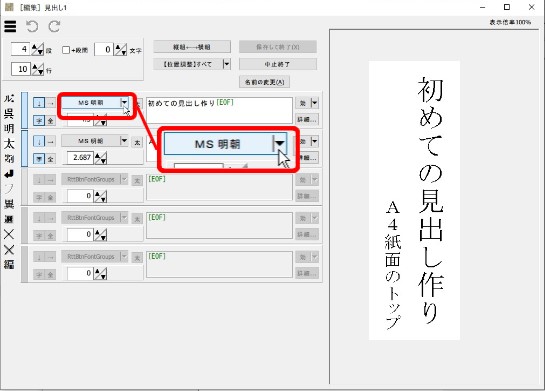The width and height of the screenshot is (545, 391).
Task: Click 行 count stepper arrows
Action: pyautogui.click(x=38, y=70)
